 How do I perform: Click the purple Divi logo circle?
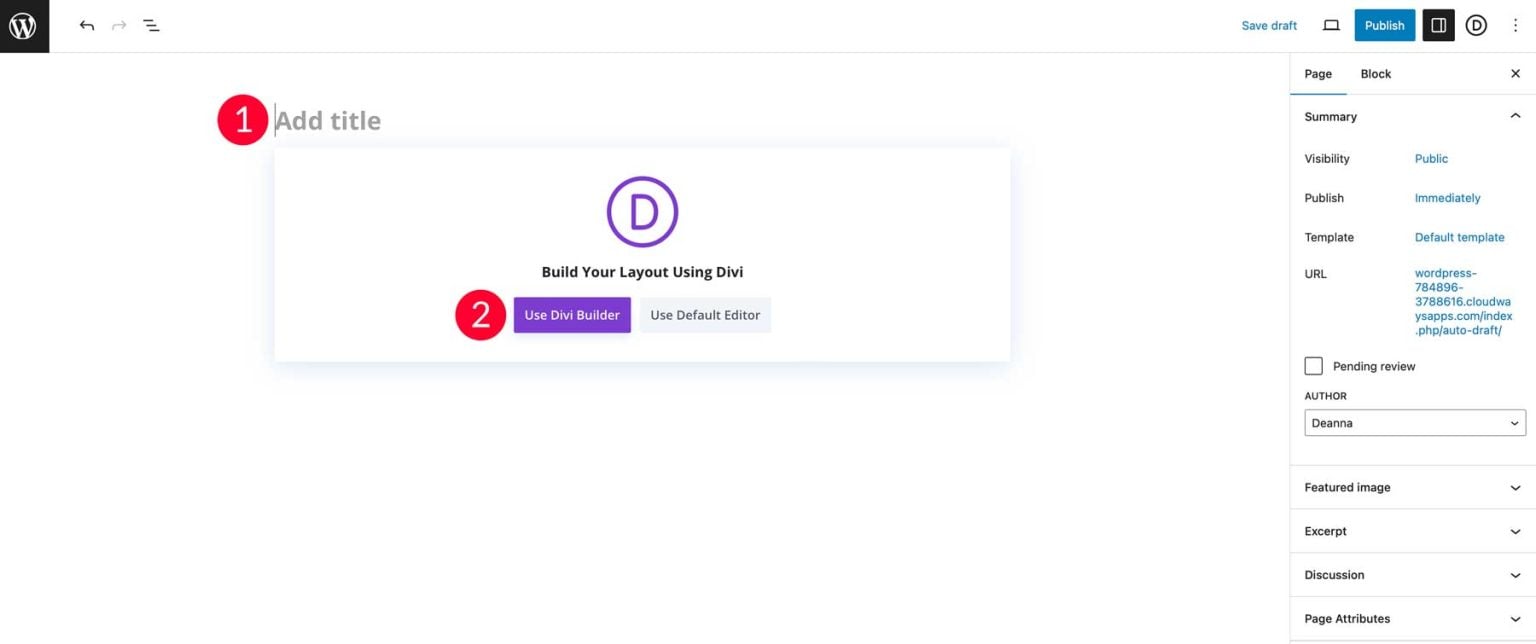642,212
